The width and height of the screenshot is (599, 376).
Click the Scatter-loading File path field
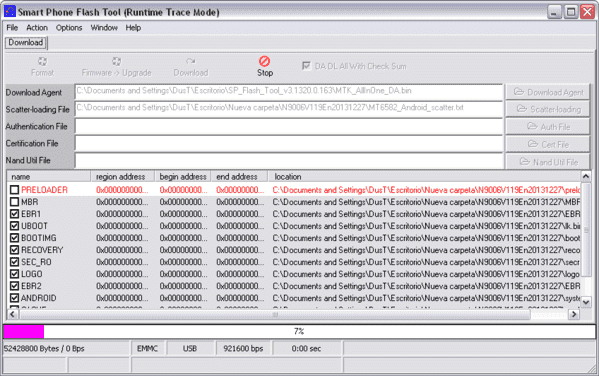pyautogui.click(x=289, y=109)
